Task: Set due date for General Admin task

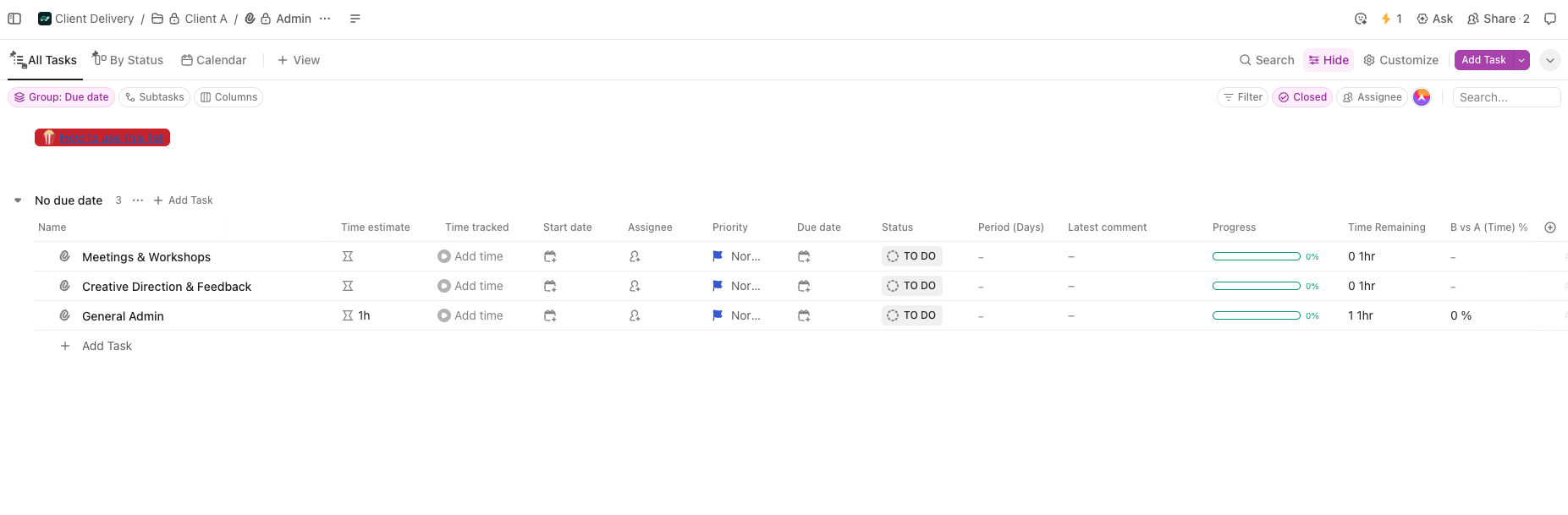Action: coord(804,315)
